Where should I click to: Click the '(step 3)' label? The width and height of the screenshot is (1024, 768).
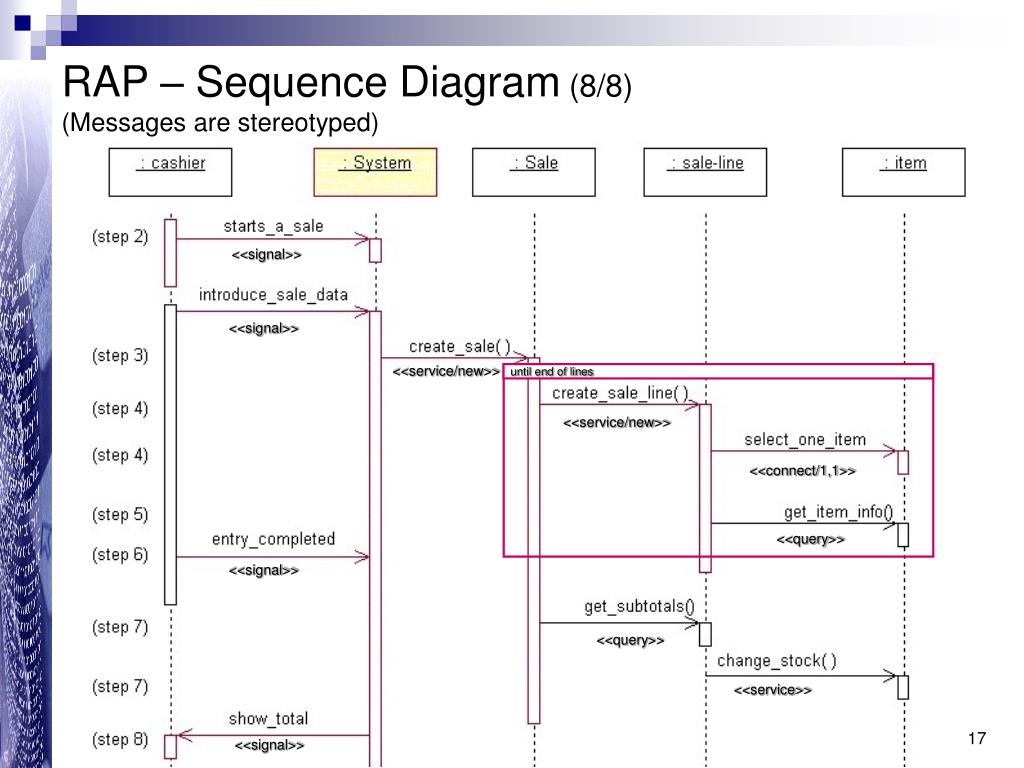pos(120,355)
